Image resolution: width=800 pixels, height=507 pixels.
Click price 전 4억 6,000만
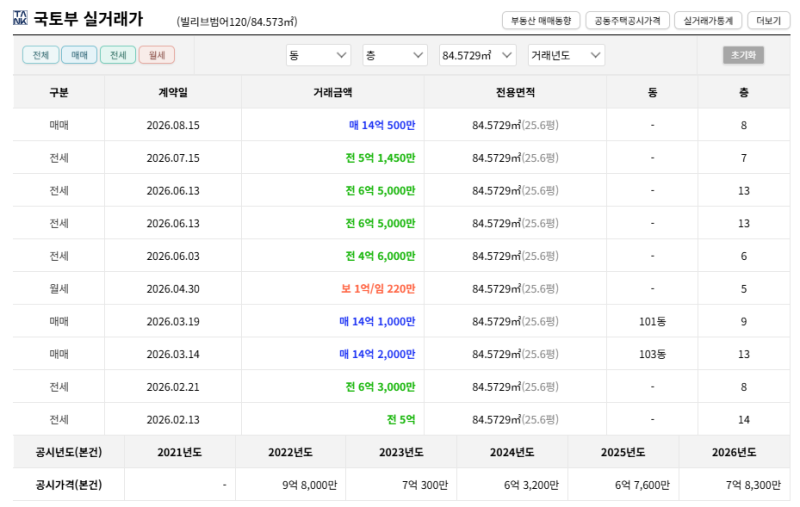pos(381,256)
